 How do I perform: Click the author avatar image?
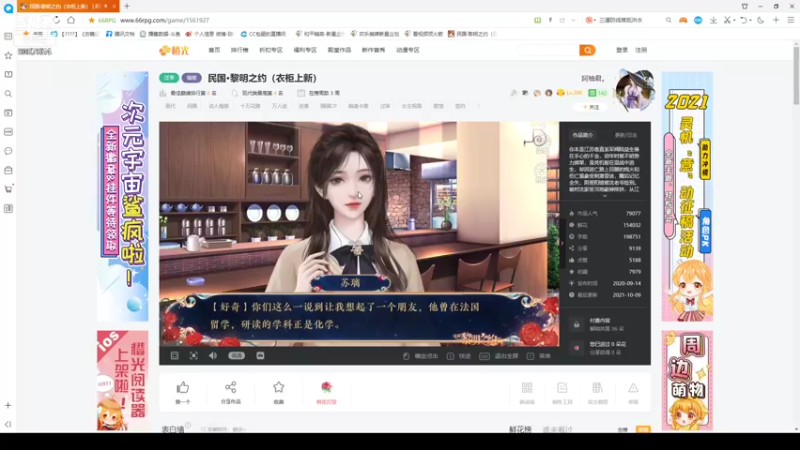coord(635,90)
